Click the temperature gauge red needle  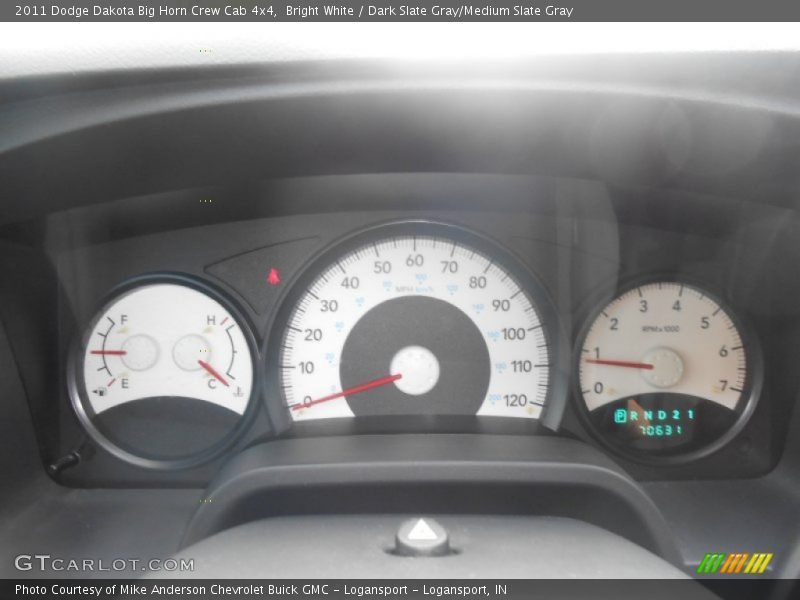(x=213, y=373)
